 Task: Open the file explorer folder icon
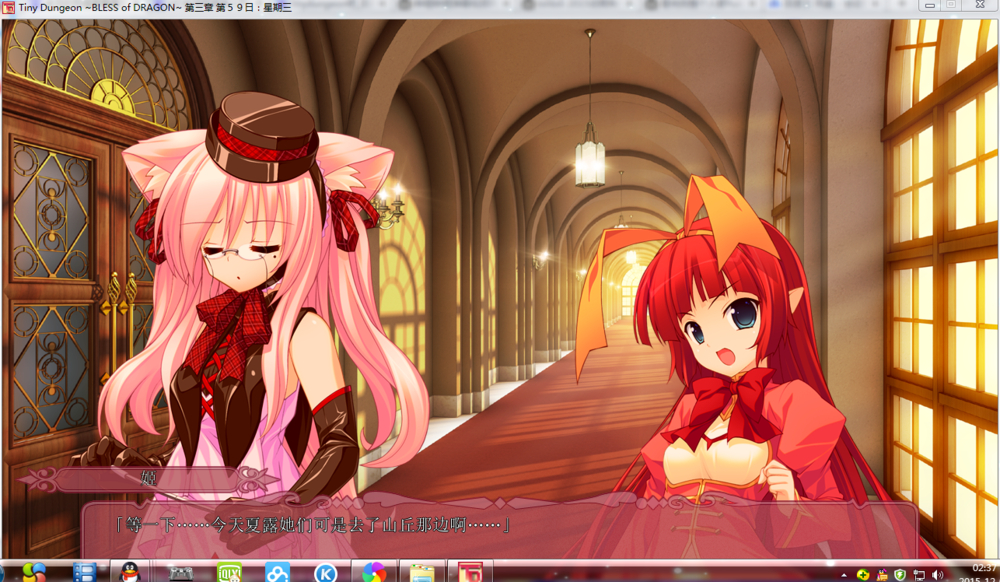click(x=422, y=572)
